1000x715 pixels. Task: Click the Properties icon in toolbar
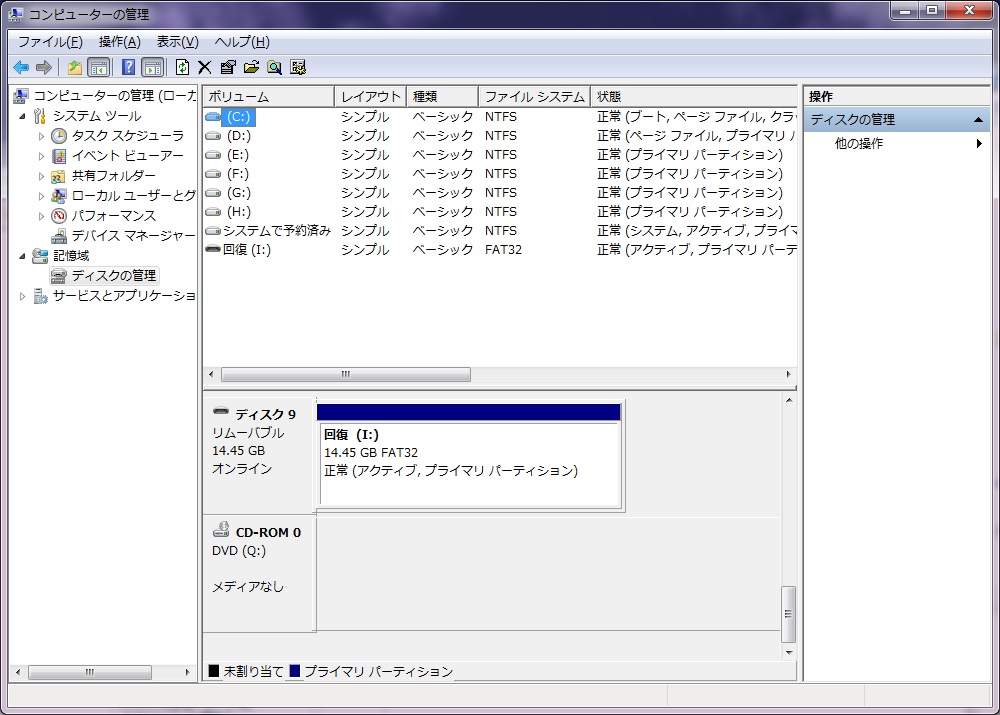pyautogui.click(x=228, y=67)
